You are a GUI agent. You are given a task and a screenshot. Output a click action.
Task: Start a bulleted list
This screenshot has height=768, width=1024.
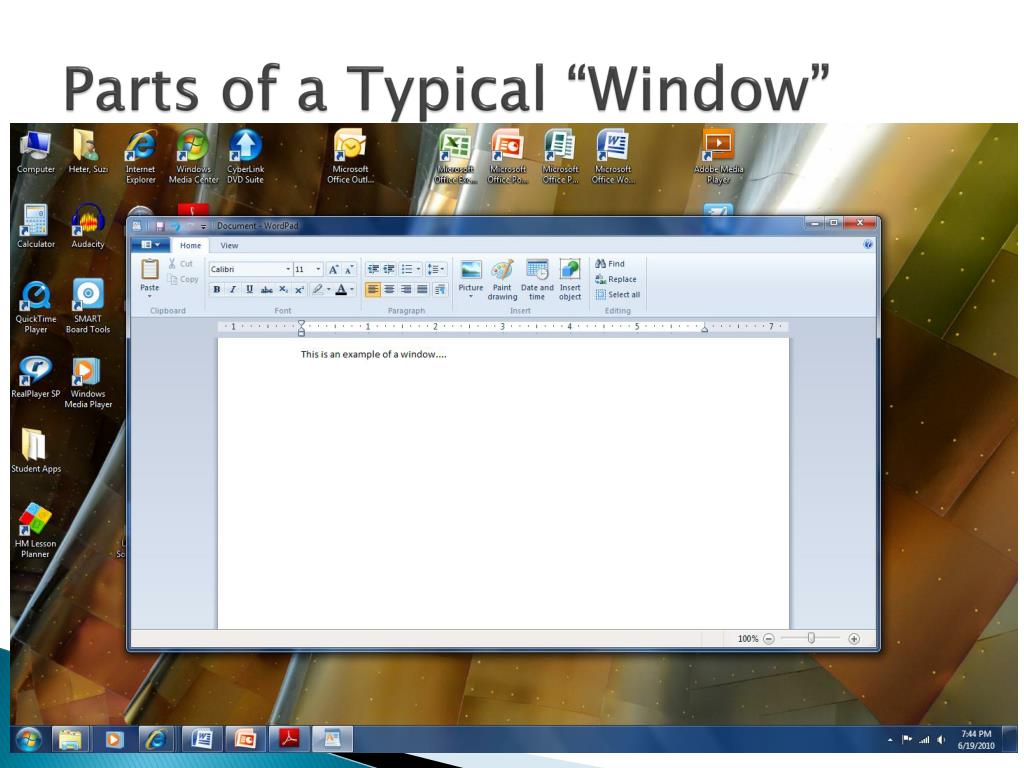click(407, 269)
